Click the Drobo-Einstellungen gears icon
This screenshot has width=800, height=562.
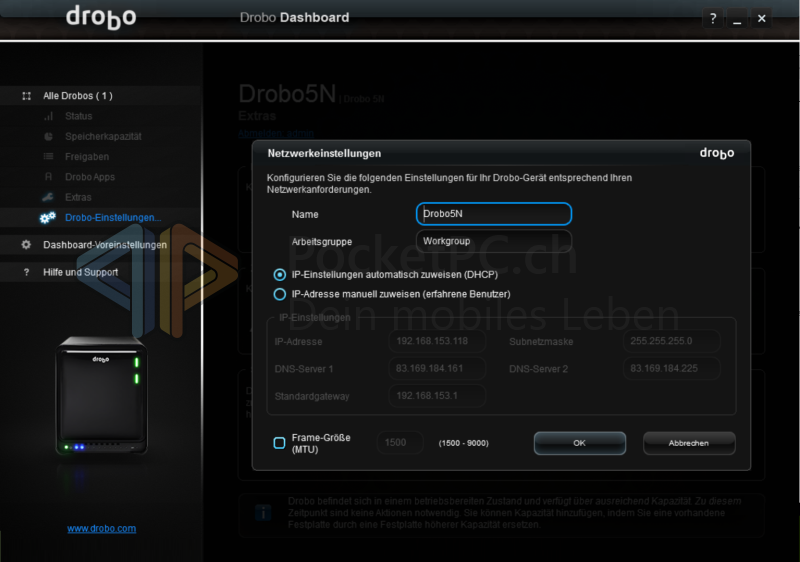click(x=47, y=218)
